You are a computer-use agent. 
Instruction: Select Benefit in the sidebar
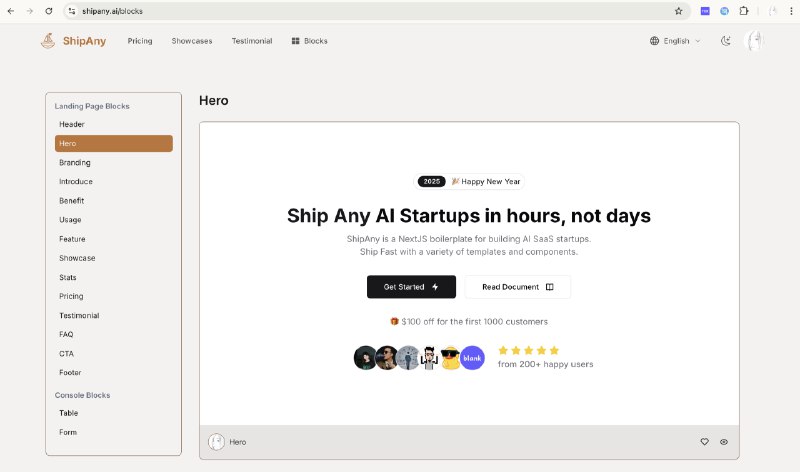[114, 201]
